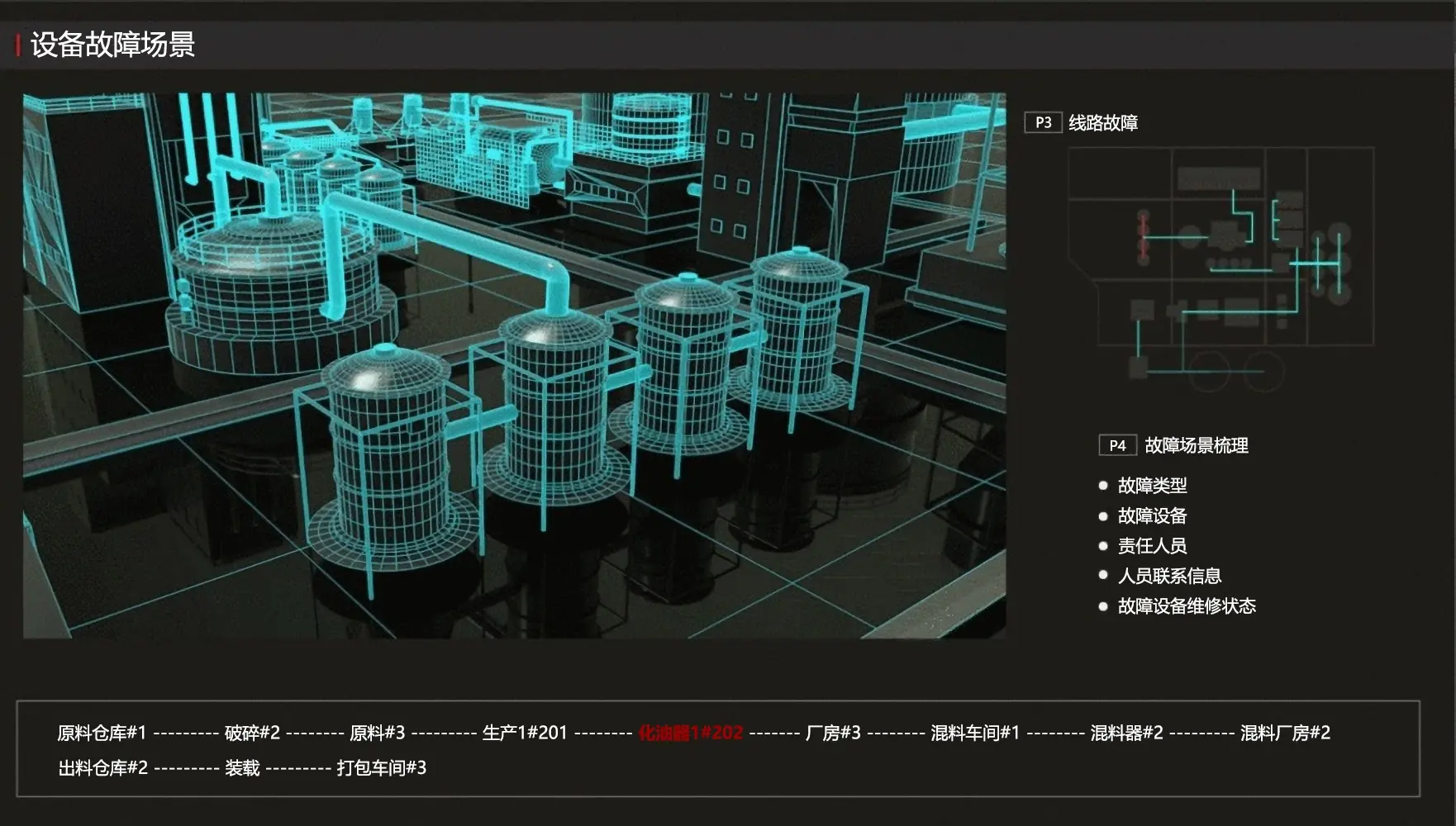Select 破碎#2 in the process chain
This screenshot has width=1456, height=826.
click(252, 733)
